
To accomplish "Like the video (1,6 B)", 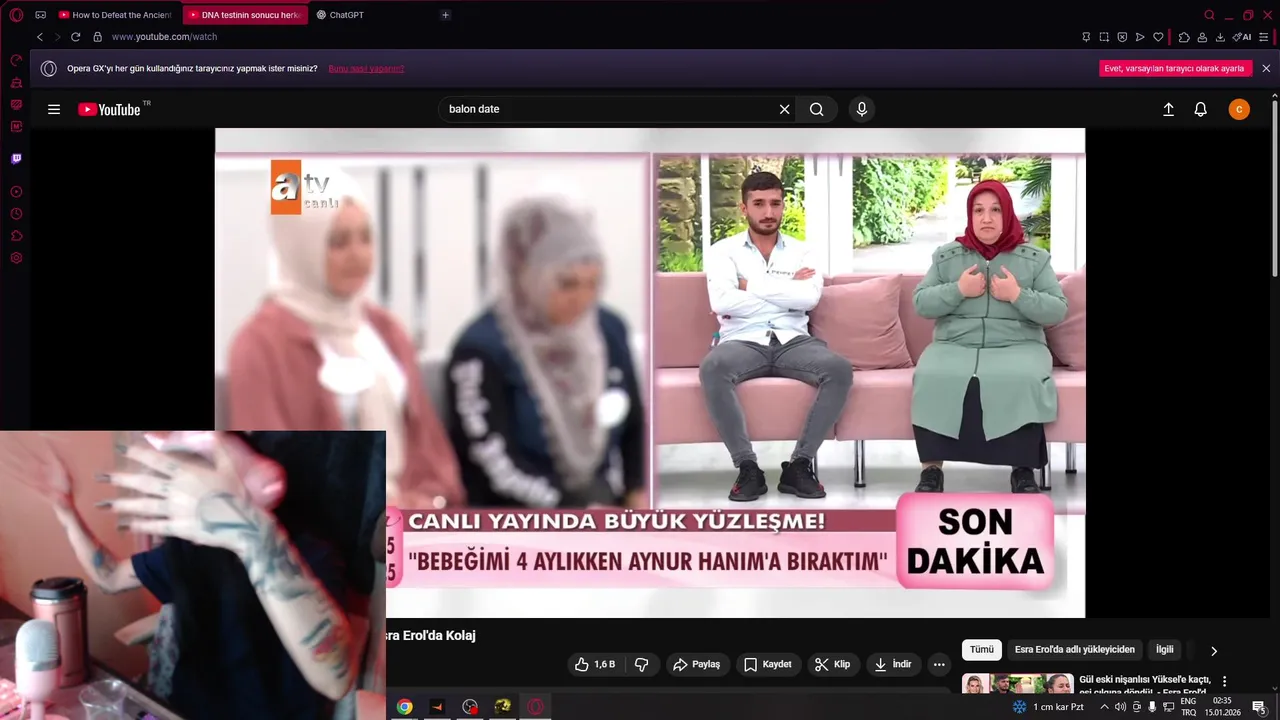I will coord(595,664).
